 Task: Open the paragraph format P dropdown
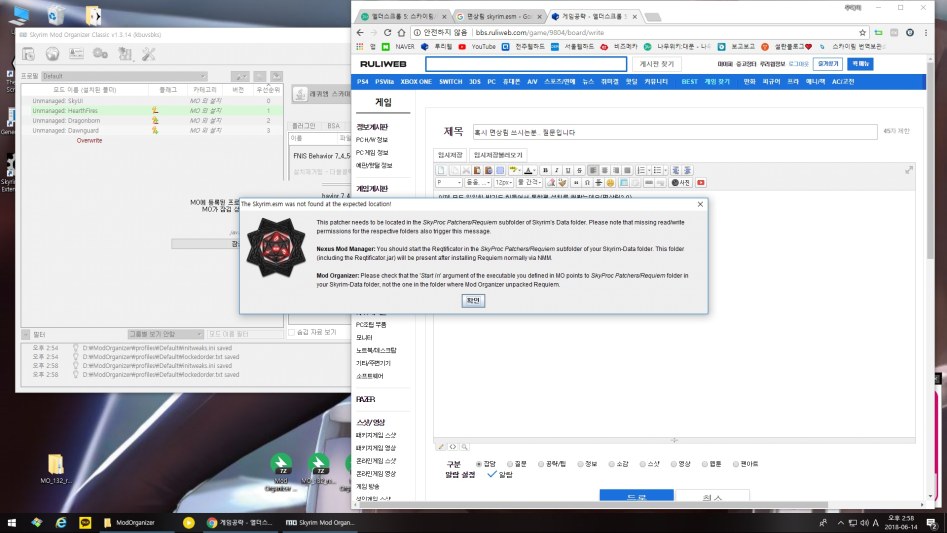click(x=450, y=183)
